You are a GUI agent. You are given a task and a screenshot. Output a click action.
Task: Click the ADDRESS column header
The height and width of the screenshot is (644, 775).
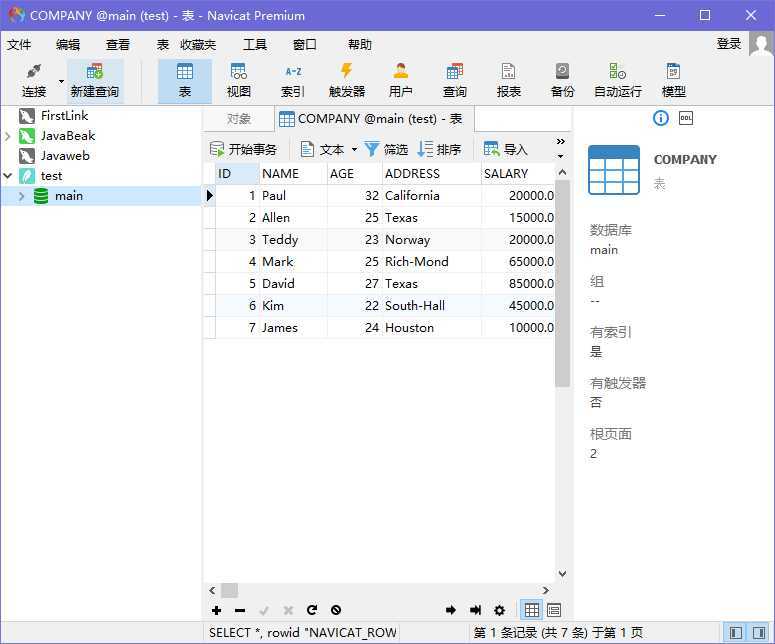pos(432,173)
